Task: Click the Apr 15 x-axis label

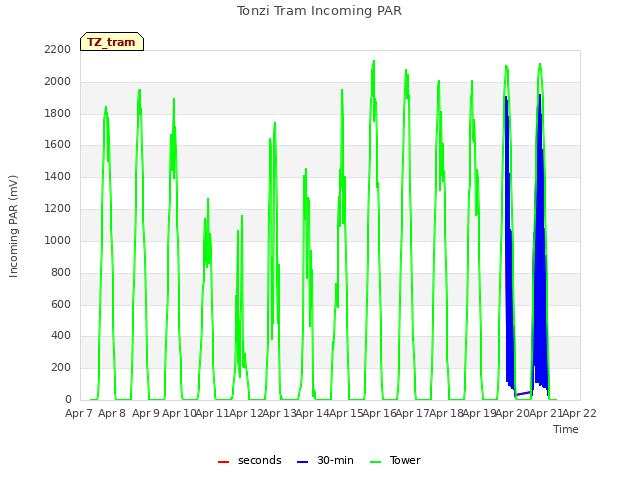Action: point(346,413)
